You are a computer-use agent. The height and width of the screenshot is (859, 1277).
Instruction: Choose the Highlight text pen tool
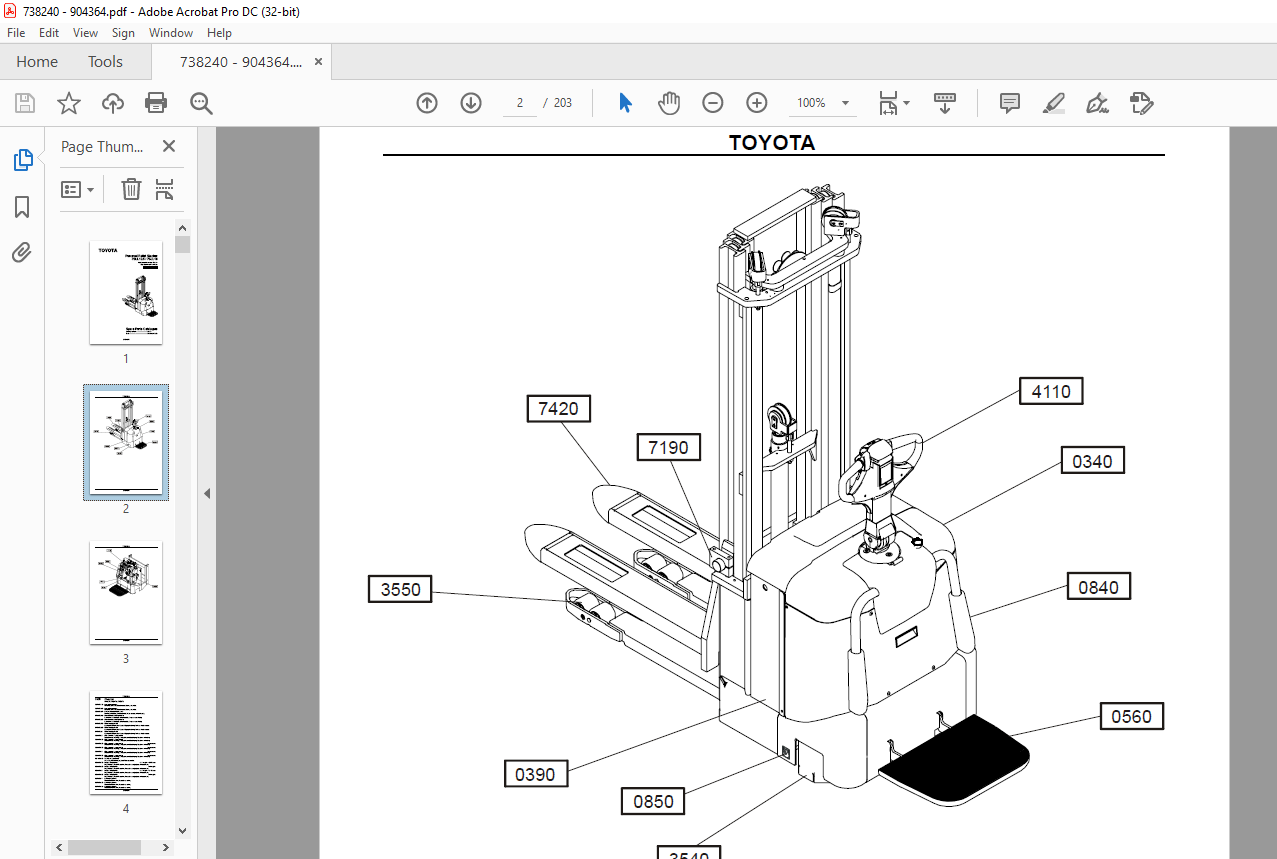(x=1054, y=103)
